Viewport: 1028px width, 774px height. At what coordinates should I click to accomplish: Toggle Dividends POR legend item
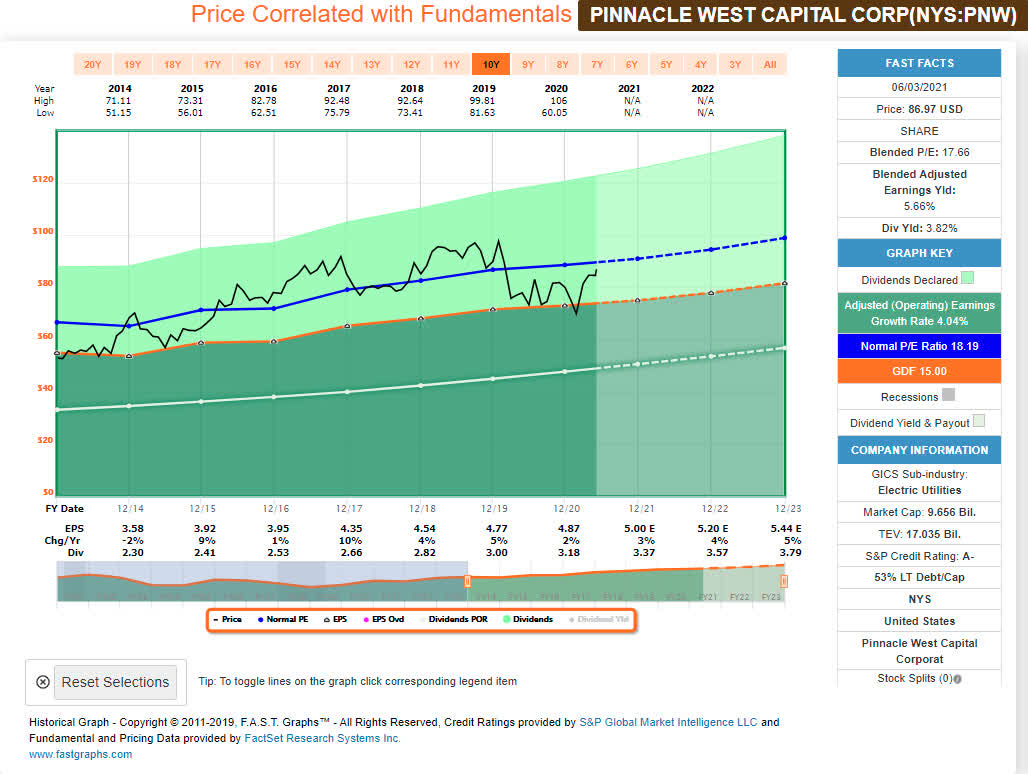tap(454, 619)
